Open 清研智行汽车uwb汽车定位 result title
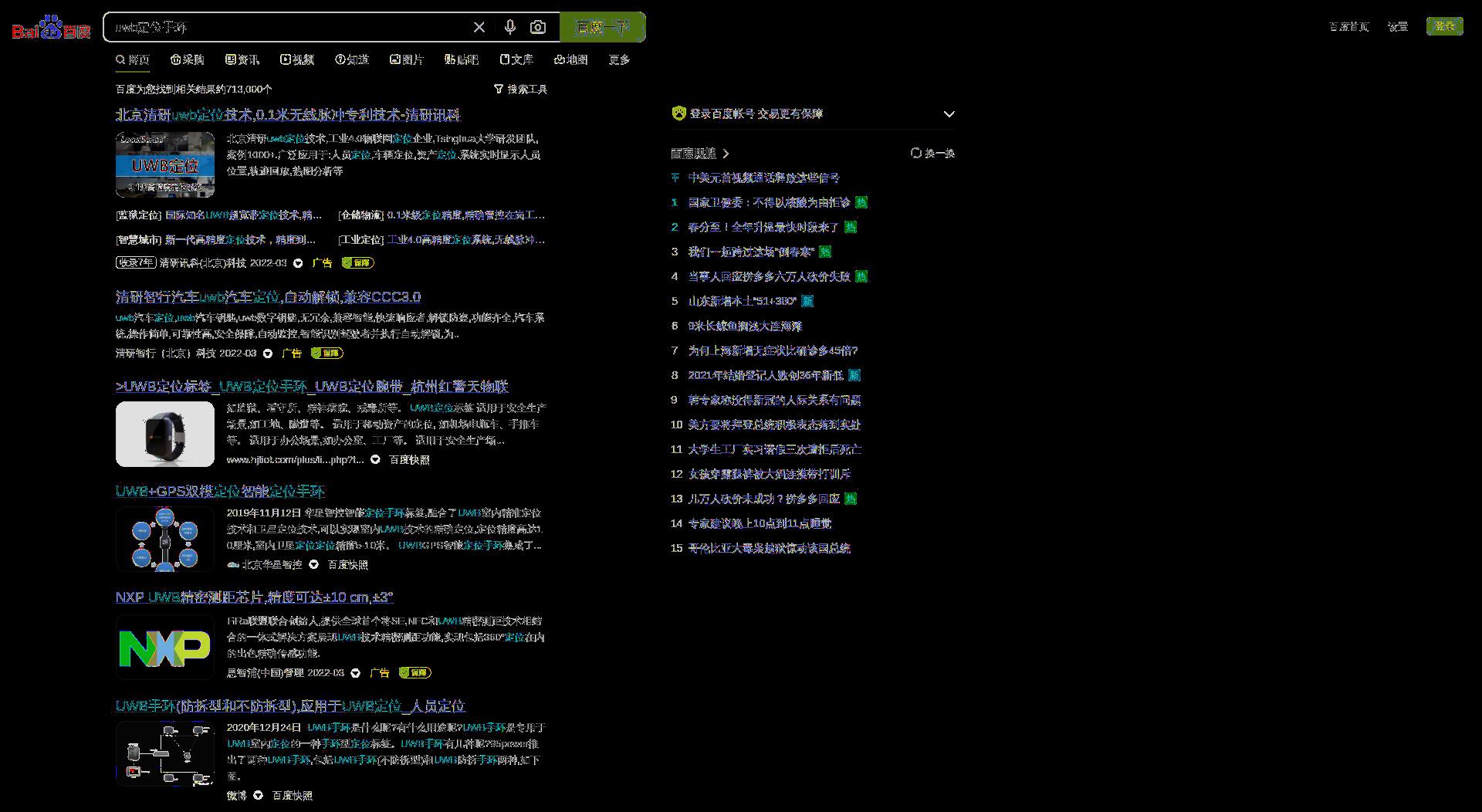Screen dimensions: 1482x812 [268, 297]
